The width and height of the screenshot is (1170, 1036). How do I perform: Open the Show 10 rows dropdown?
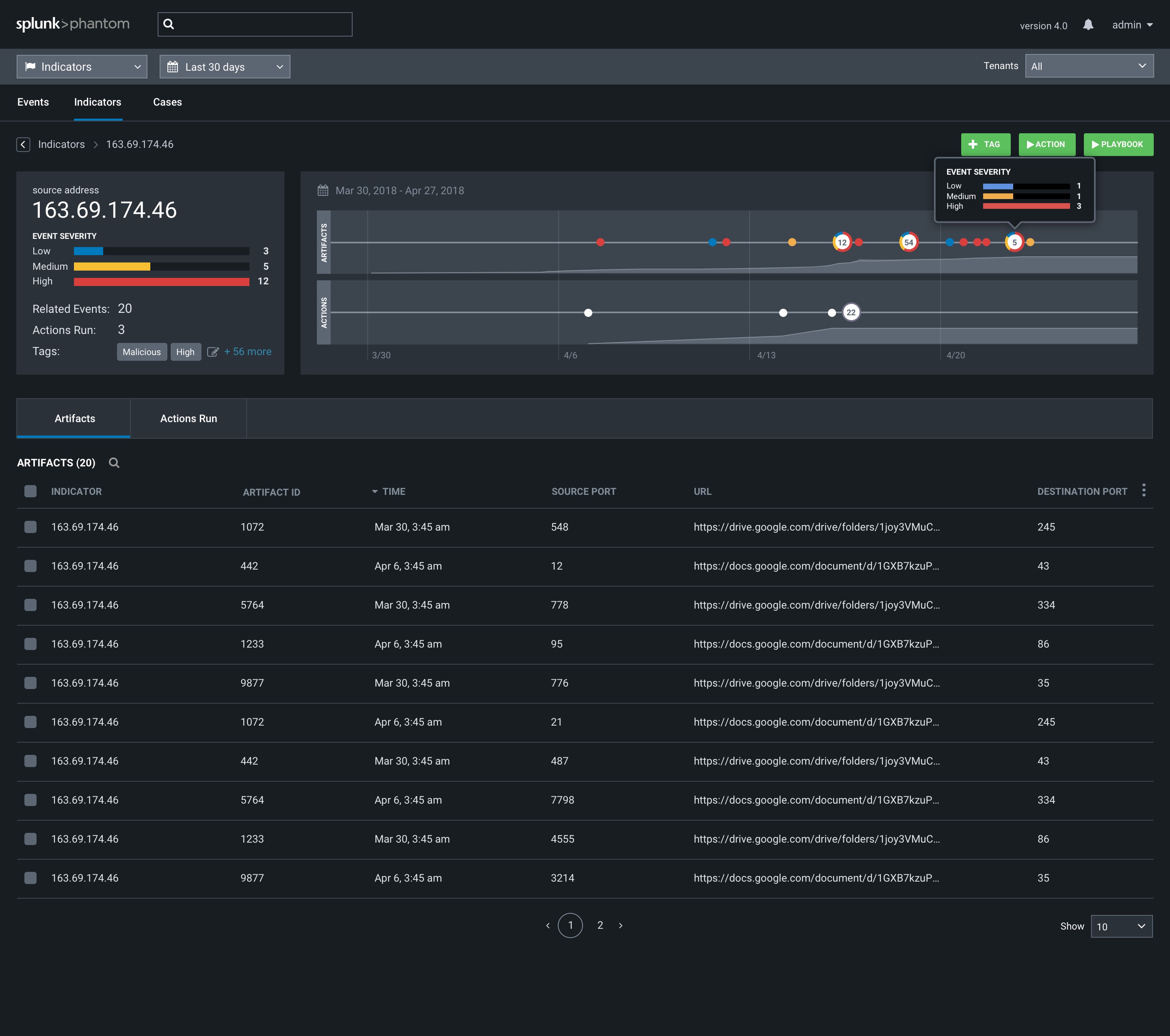point(1121,926)
